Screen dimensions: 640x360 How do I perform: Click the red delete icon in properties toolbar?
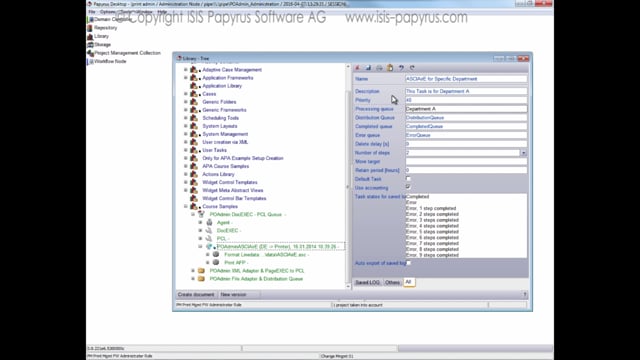tap(358, 68)
